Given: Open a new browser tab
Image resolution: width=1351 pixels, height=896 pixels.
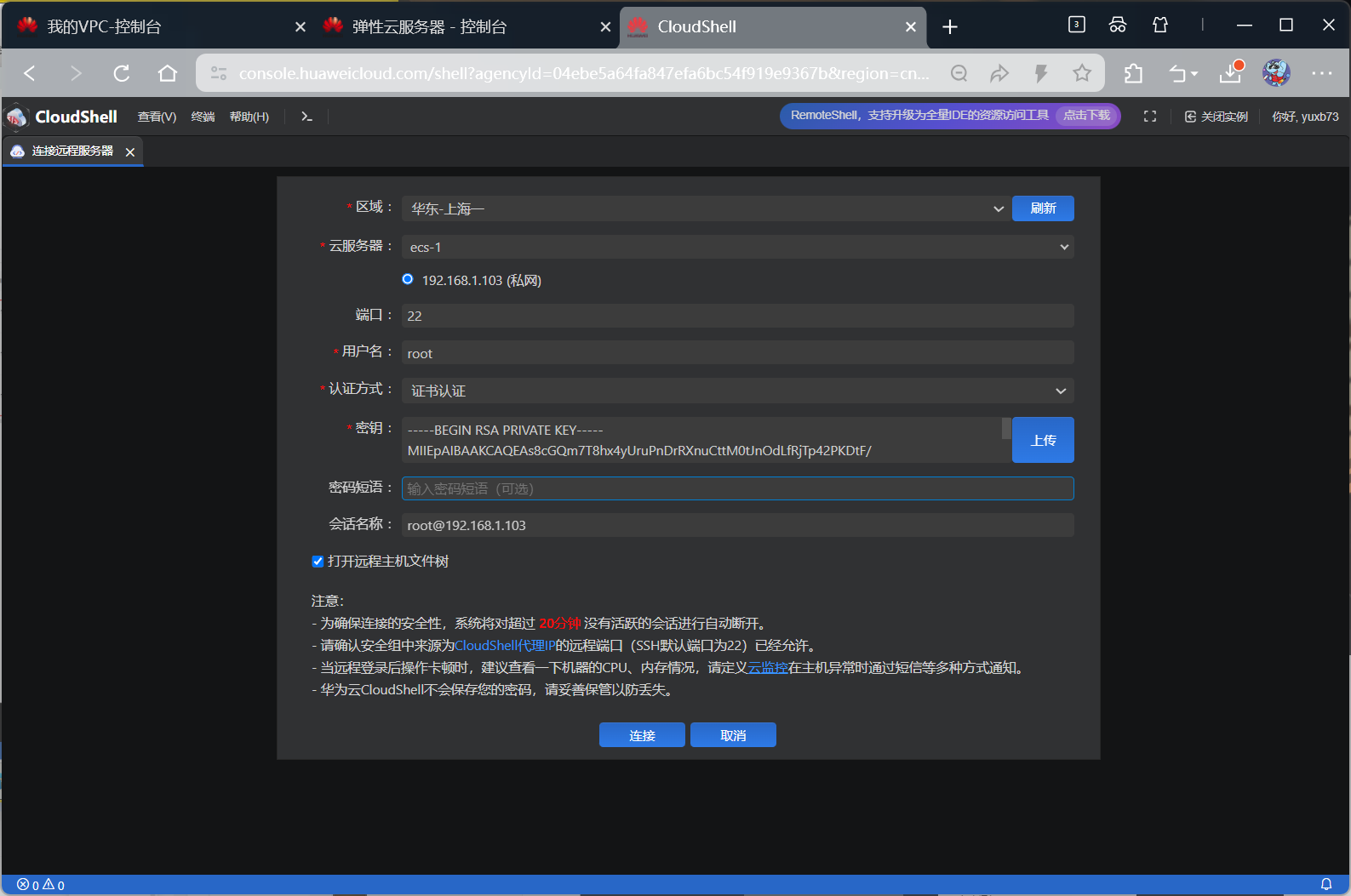Looking at the screenshot, I should (x=950, y=27).
